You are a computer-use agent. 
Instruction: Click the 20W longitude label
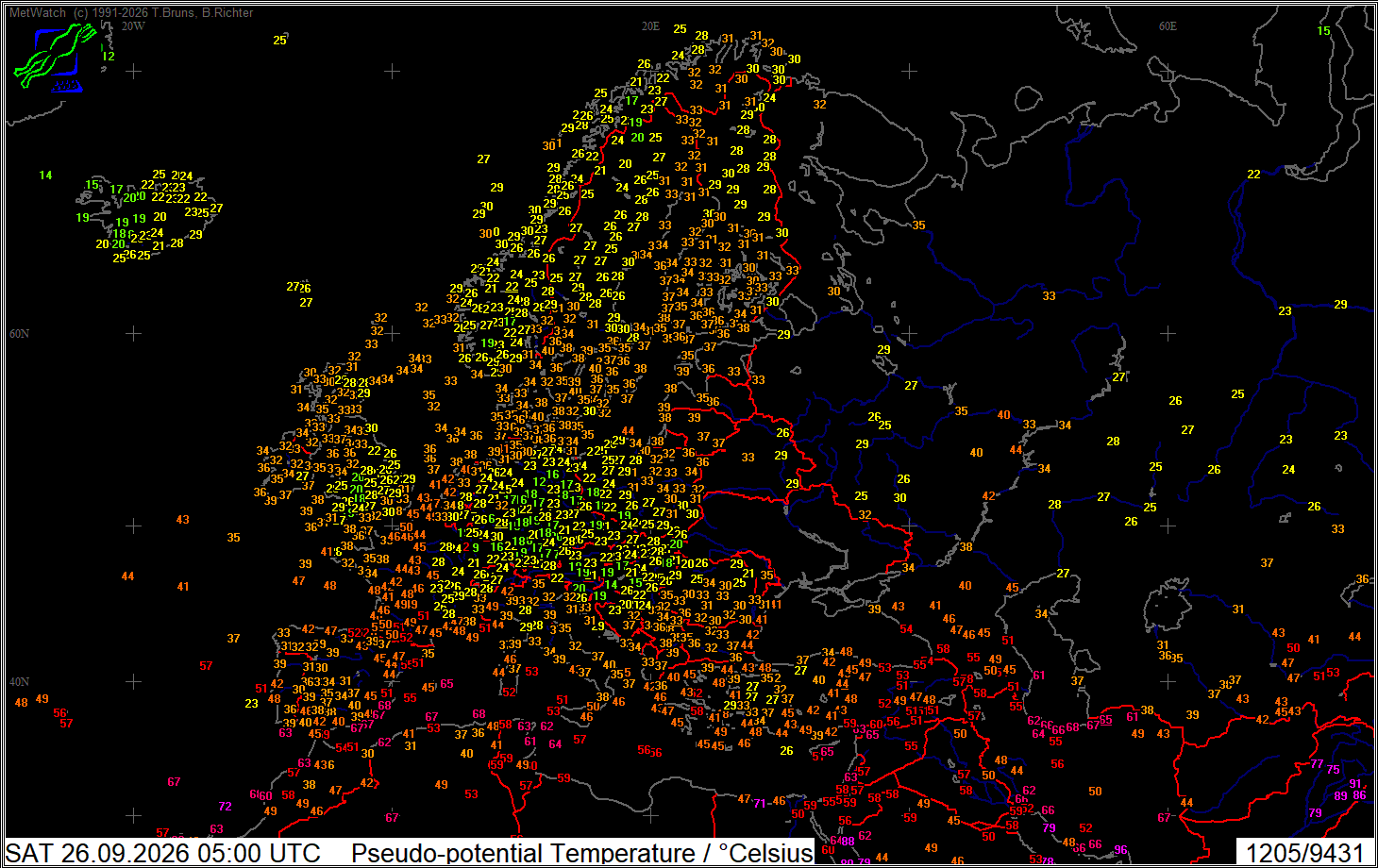[133, 26]
